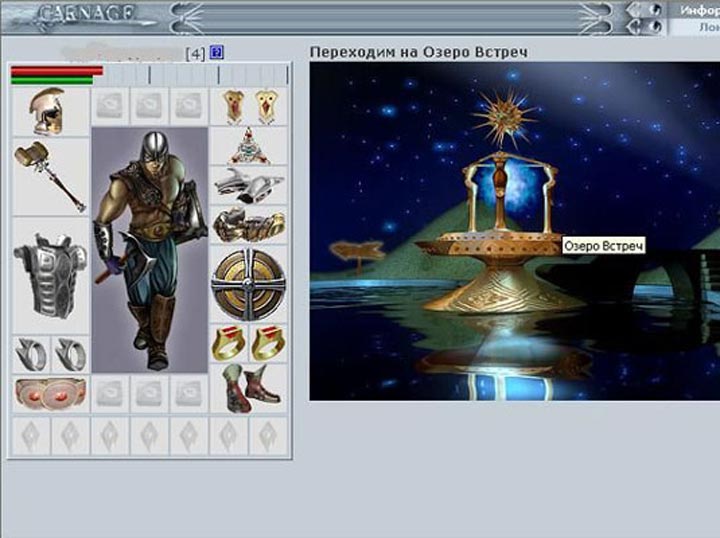720x538 pixels.
Task: Click the red health bar
Action: pos(57,71)
